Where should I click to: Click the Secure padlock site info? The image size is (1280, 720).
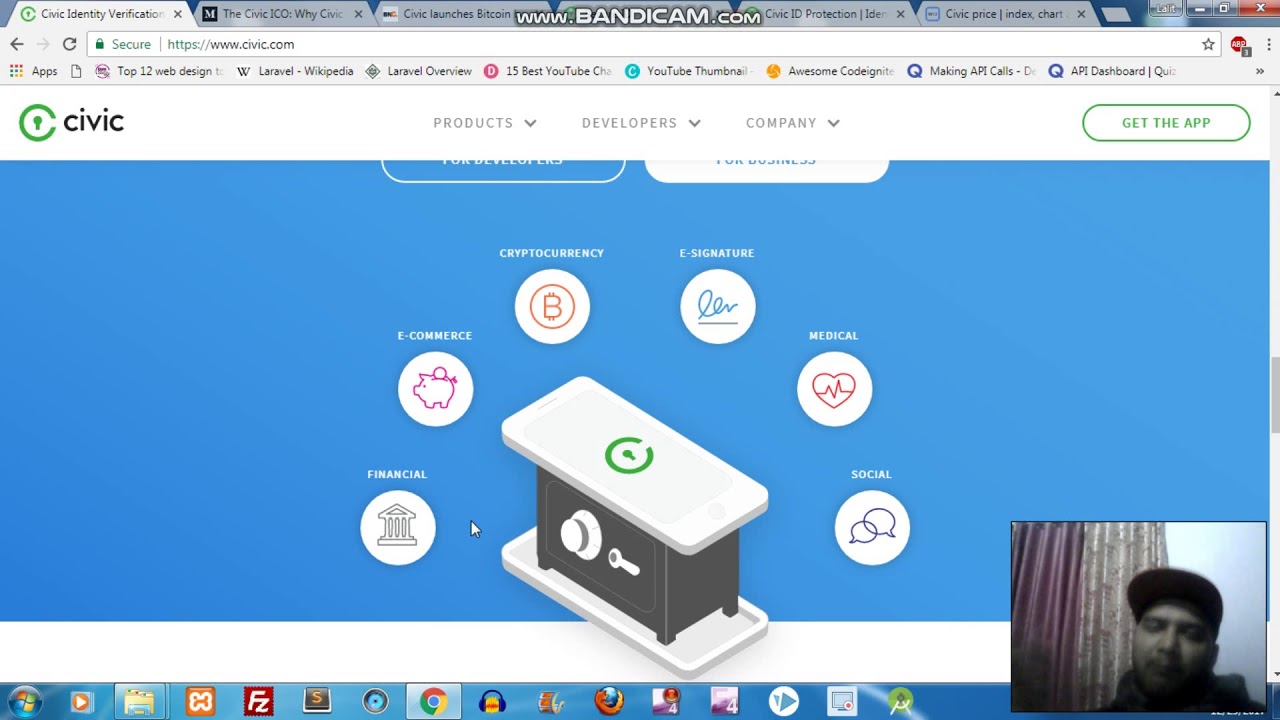[122, 44]
